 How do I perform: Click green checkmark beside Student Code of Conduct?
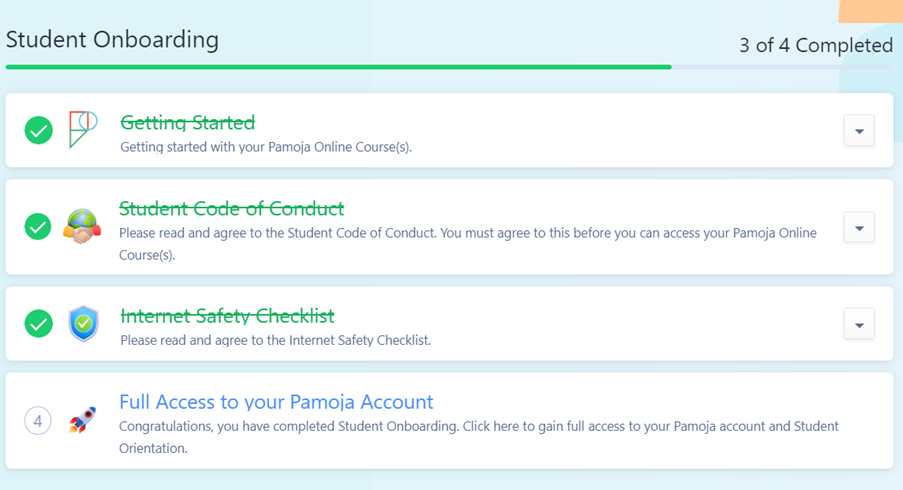(38, 227)
